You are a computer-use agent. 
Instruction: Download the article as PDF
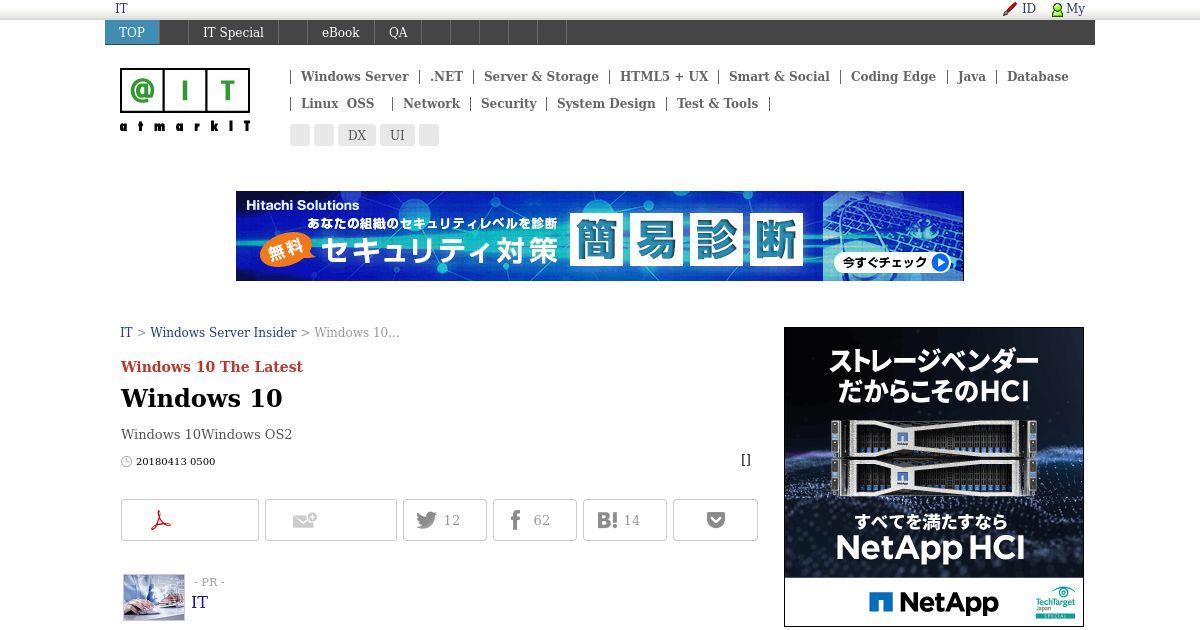[190, 520]
